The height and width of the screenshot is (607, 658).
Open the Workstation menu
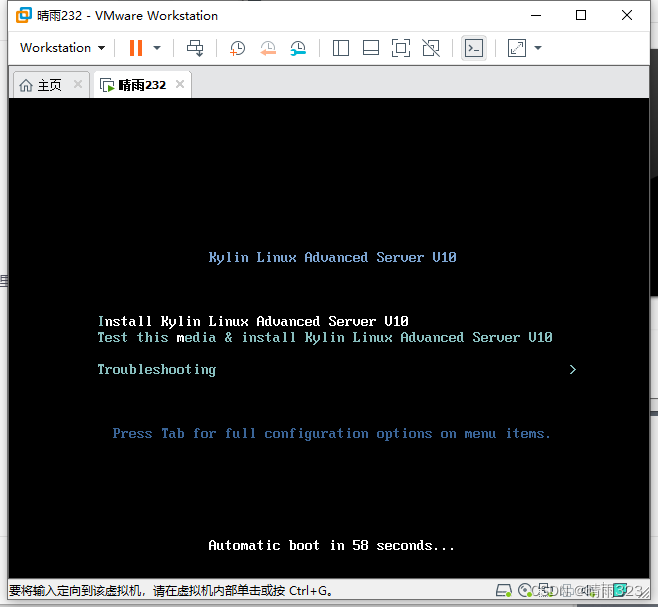click(62, 48)
